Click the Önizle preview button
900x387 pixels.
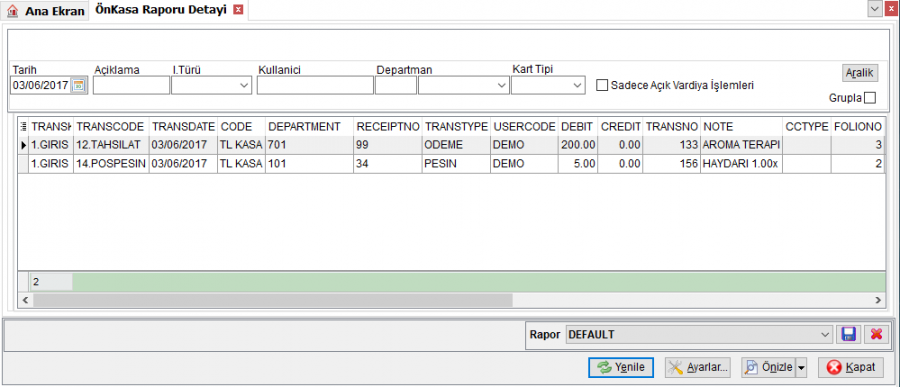[769, 367]
